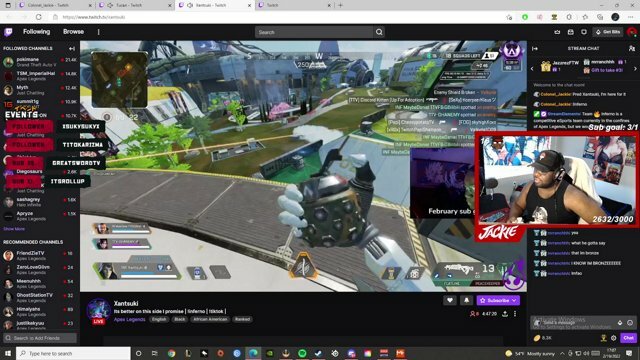Open Prime Loot crown icon
Viewport: 640px width, 360px height.
click(x=557, y=32)
